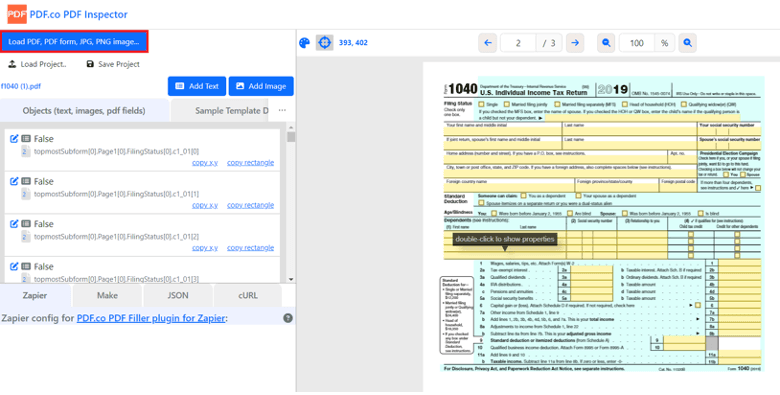Click the PDF.co orange logo icon
The height and width of the screenshot is (395, 780).
point(16,14)
